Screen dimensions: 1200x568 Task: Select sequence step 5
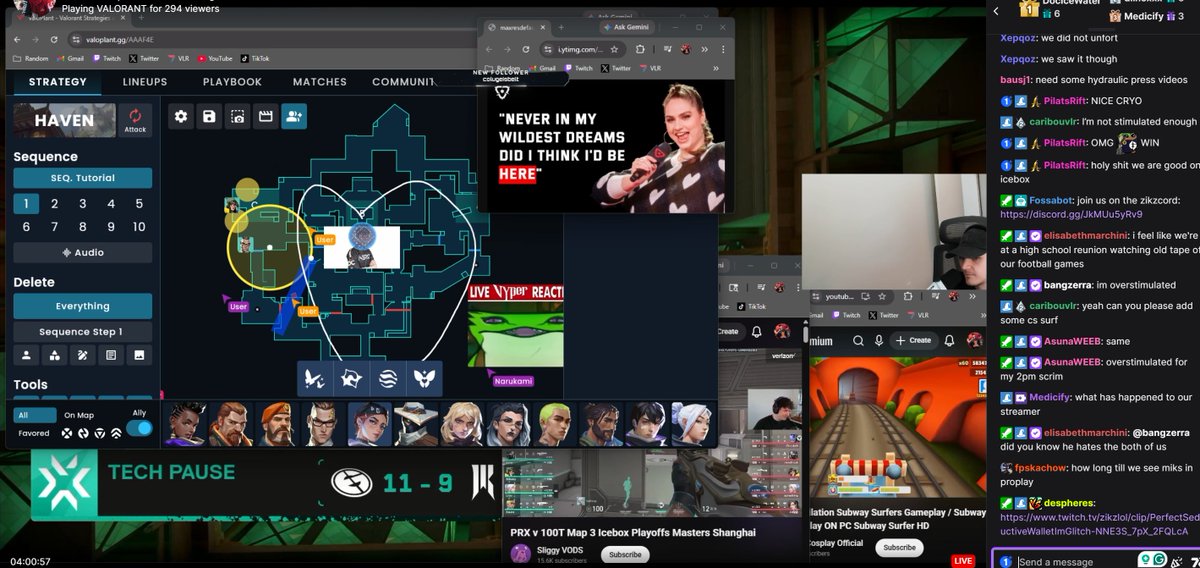(x=139, y=204)
